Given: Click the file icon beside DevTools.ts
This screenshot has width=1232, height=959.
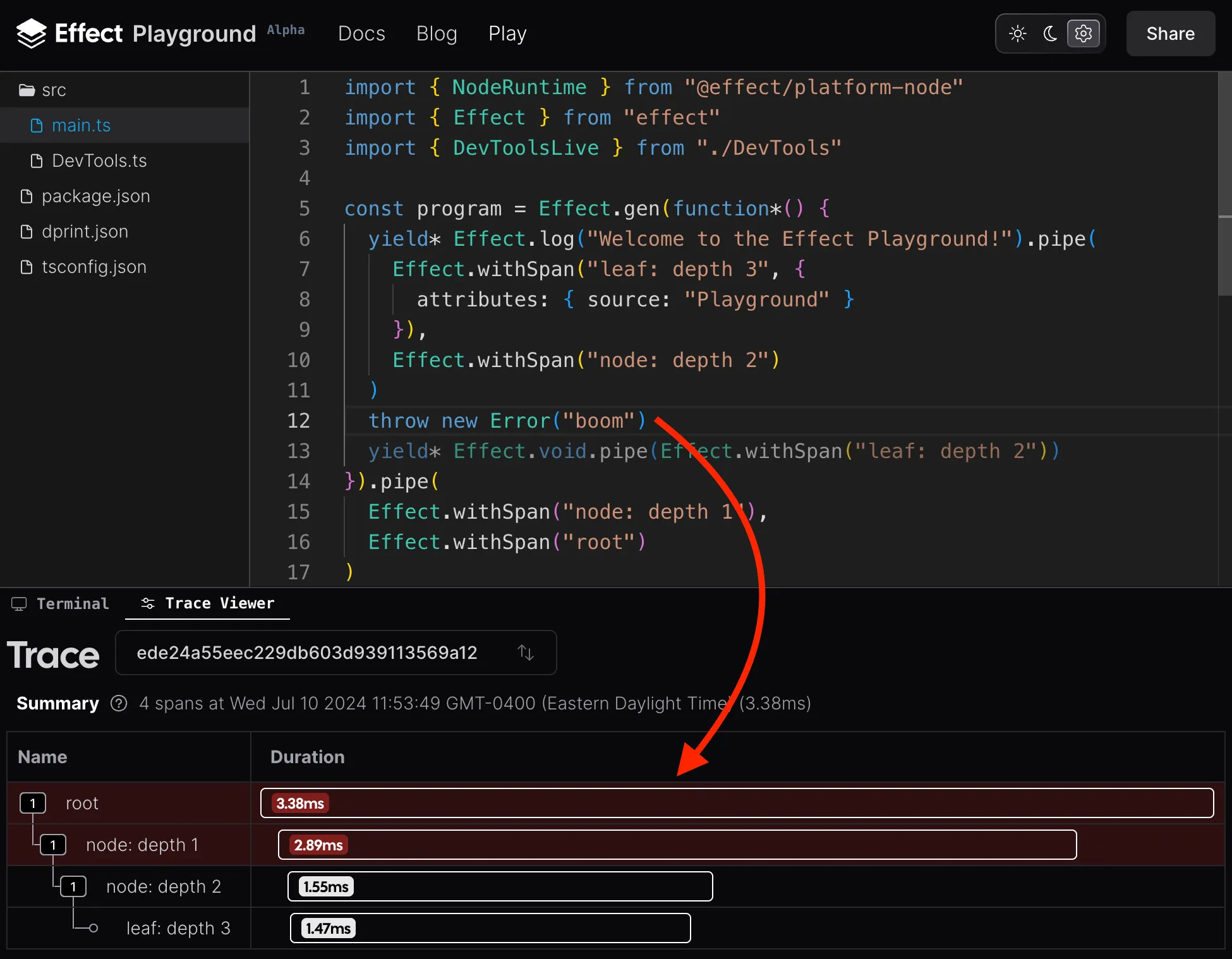Looking at the screenshot, I should tap(36, 160).
